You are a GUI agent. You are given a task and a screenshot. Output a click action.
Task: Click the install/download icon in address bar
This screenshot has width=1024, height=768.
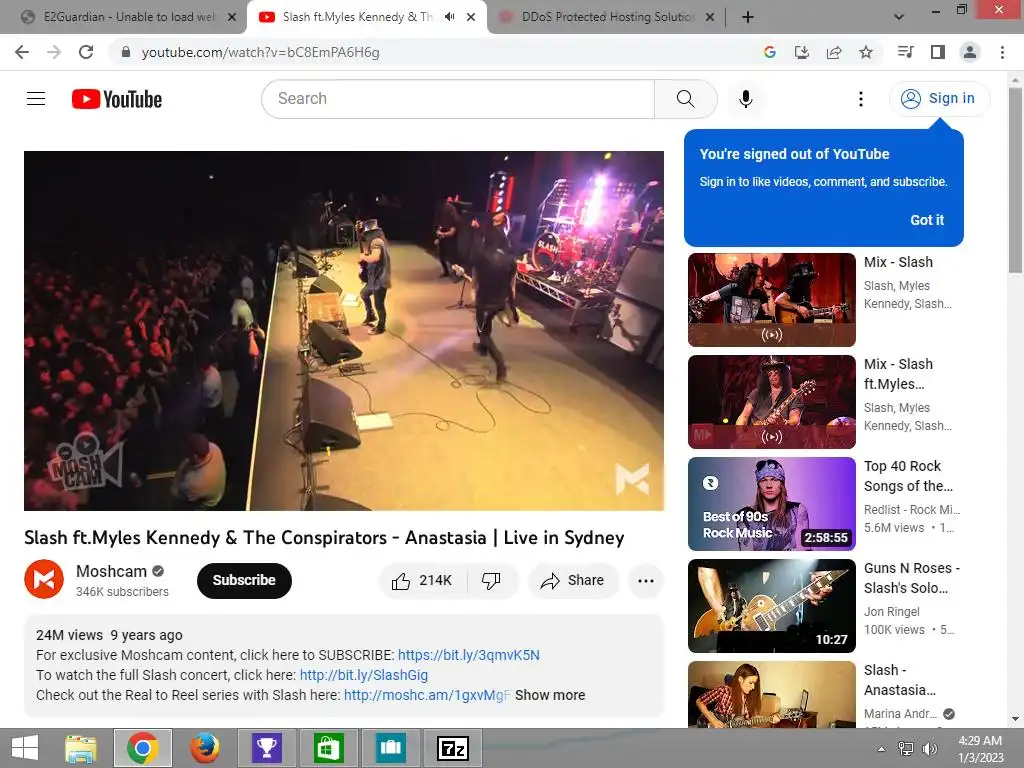pos(802,52)
